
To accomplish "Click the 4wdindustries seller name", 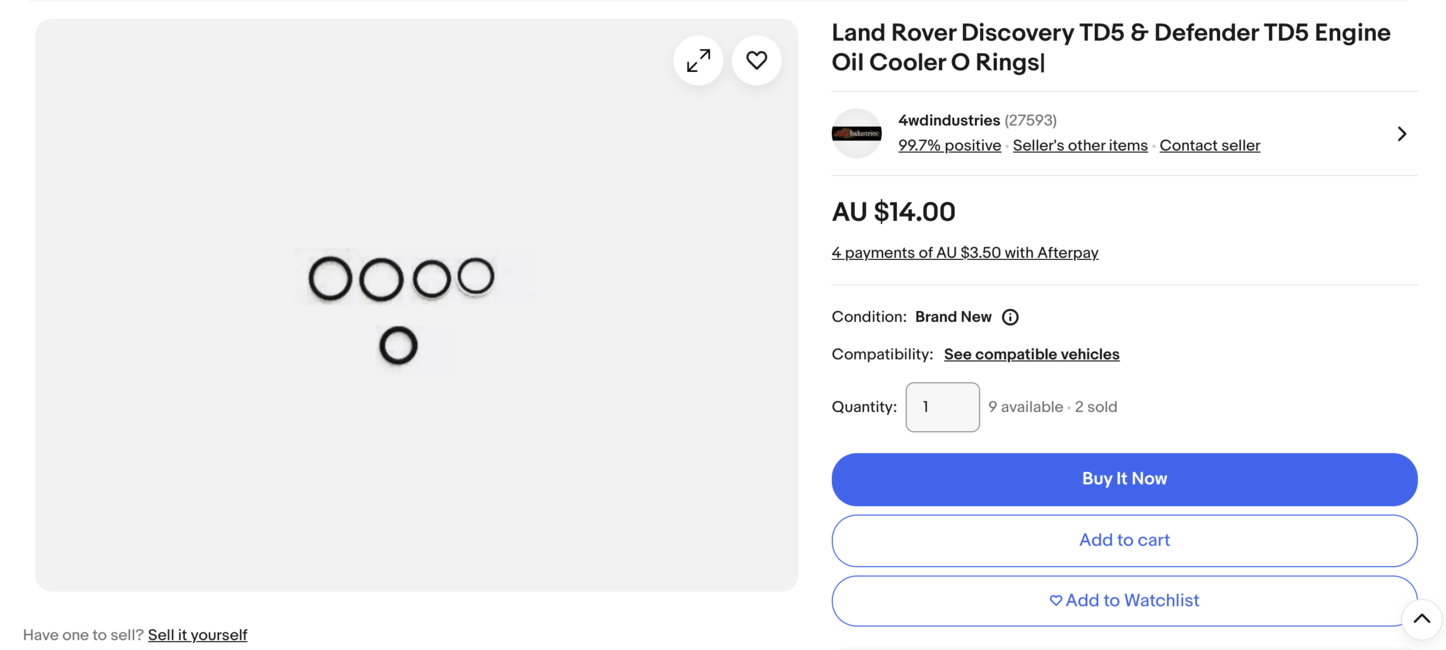I will point(948,120).
